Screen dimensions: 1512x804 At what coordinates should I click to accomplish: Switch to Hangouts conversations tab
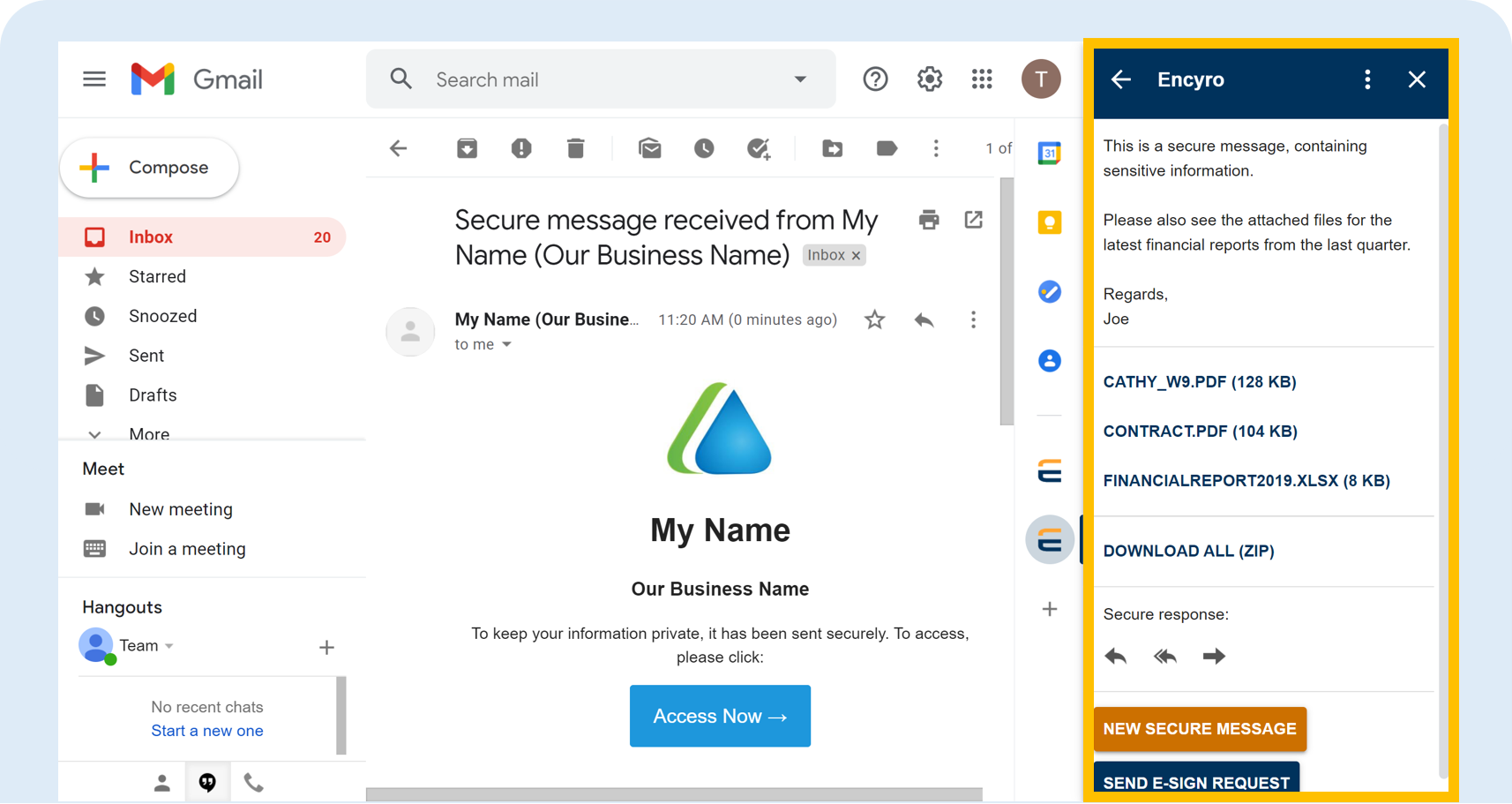coord(207,783)
